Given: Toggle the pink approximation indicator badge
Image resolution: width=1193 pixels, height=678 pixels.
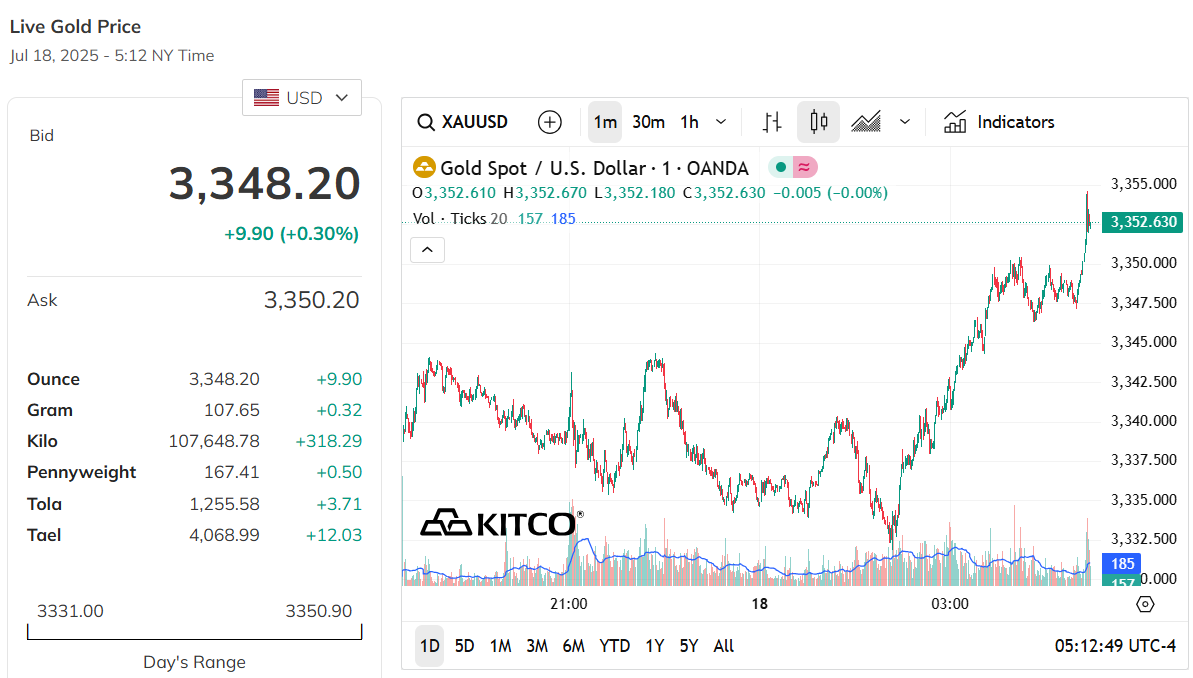Looking at the screenshot, I should [x=804, y=168].
